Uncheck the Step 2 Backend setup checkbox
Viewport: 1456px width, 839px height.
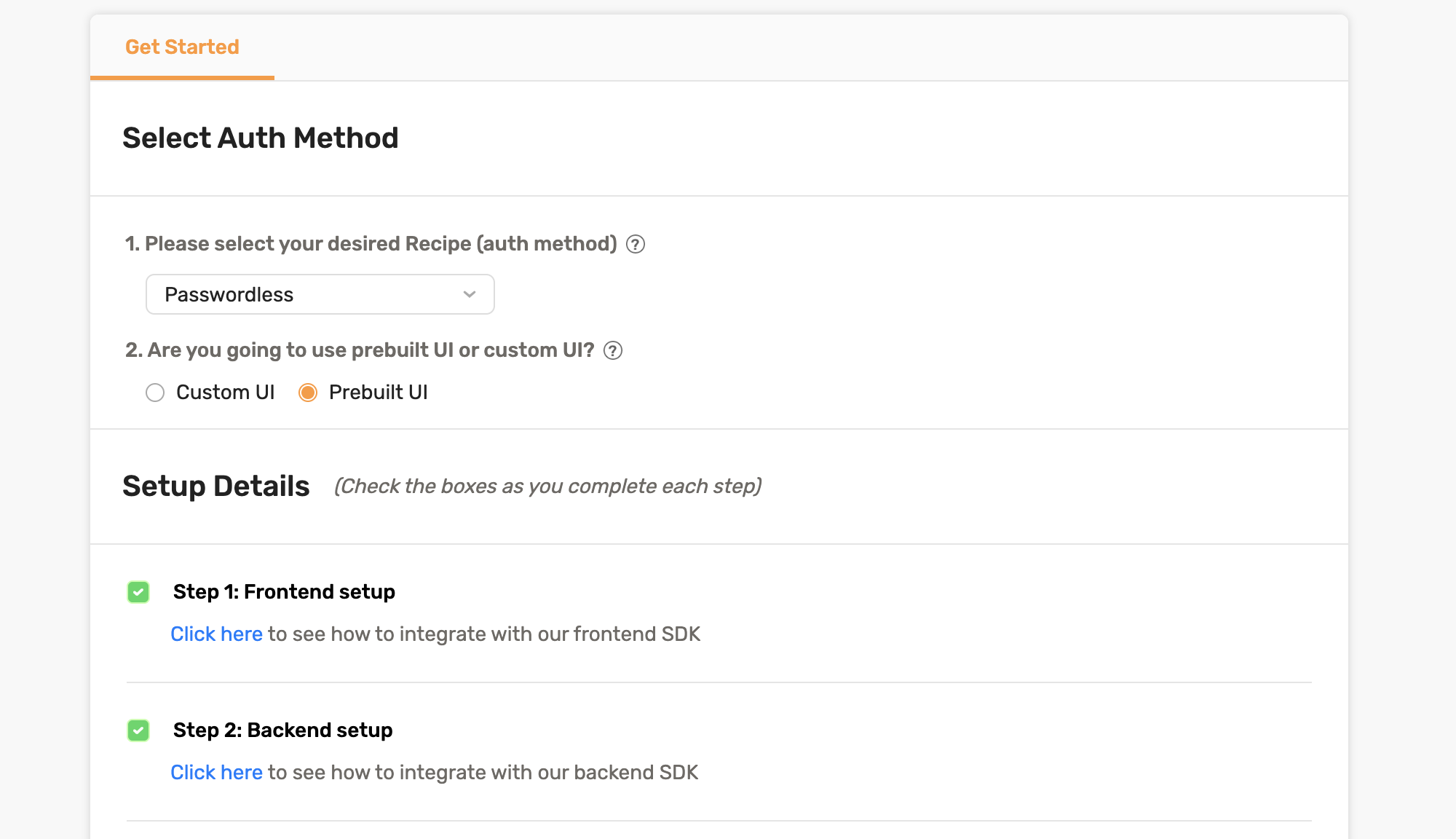click(138, 730)
